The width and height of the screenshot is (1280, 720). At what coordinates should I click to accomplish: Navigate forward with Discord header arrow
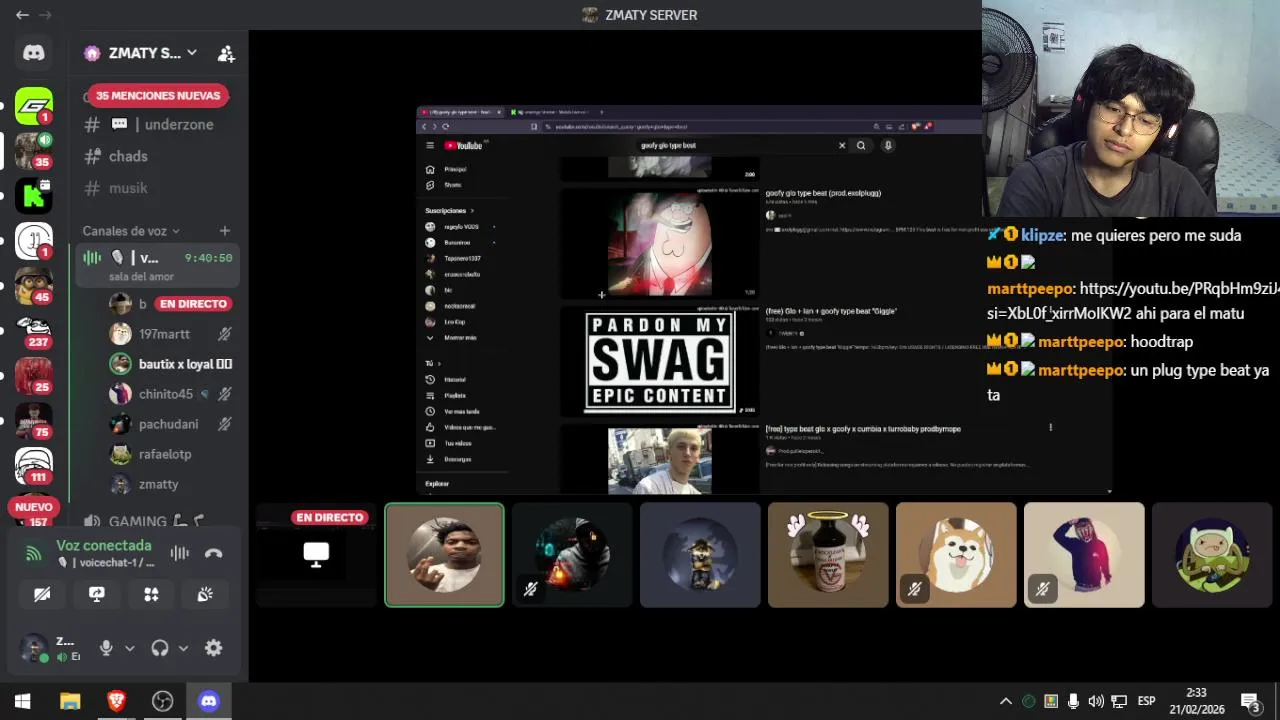[45, 15]
